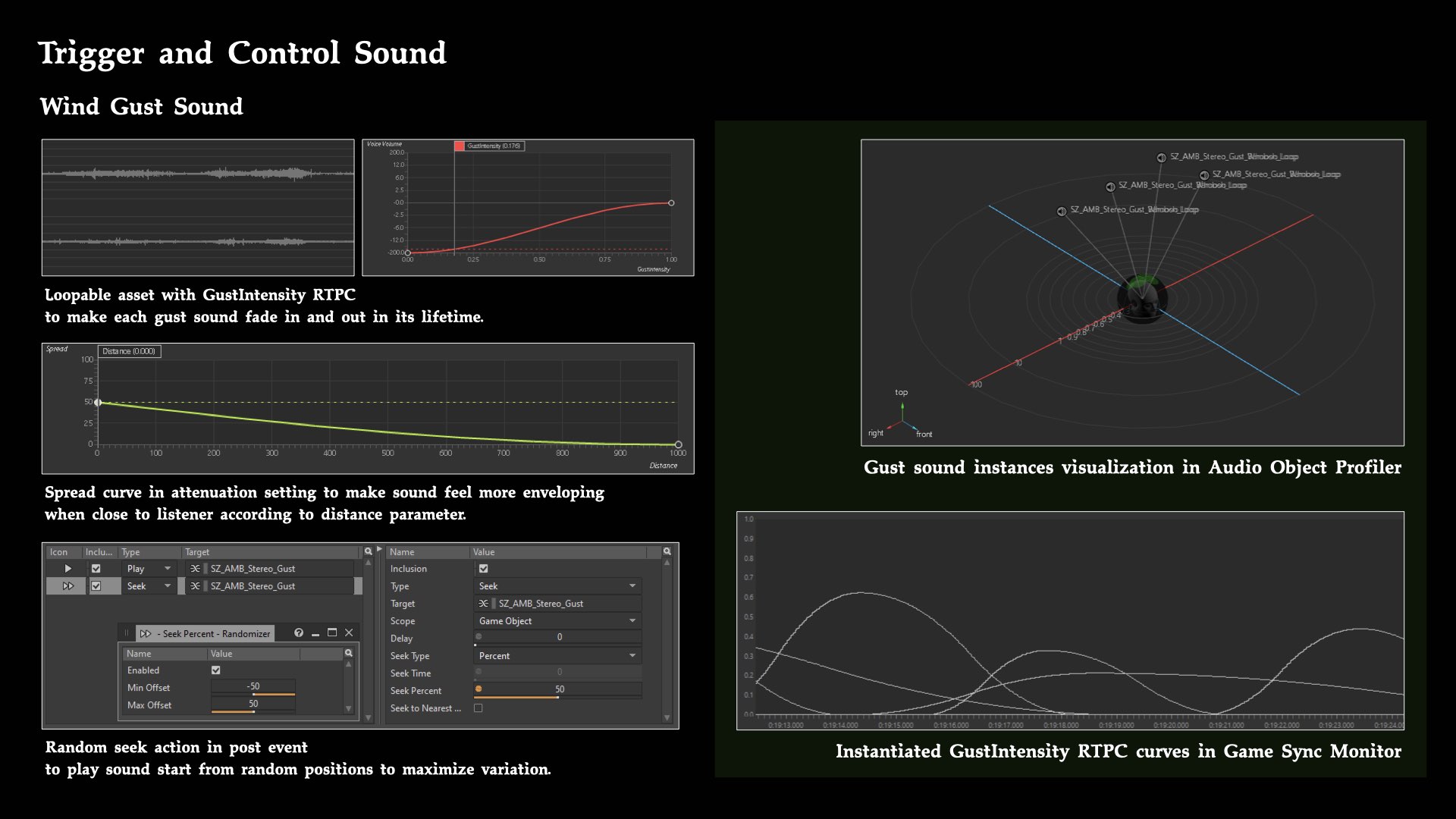Toggle the Enabled checkbox in the Randomizer
This screenshot has width=1456, height=819.
216,670
